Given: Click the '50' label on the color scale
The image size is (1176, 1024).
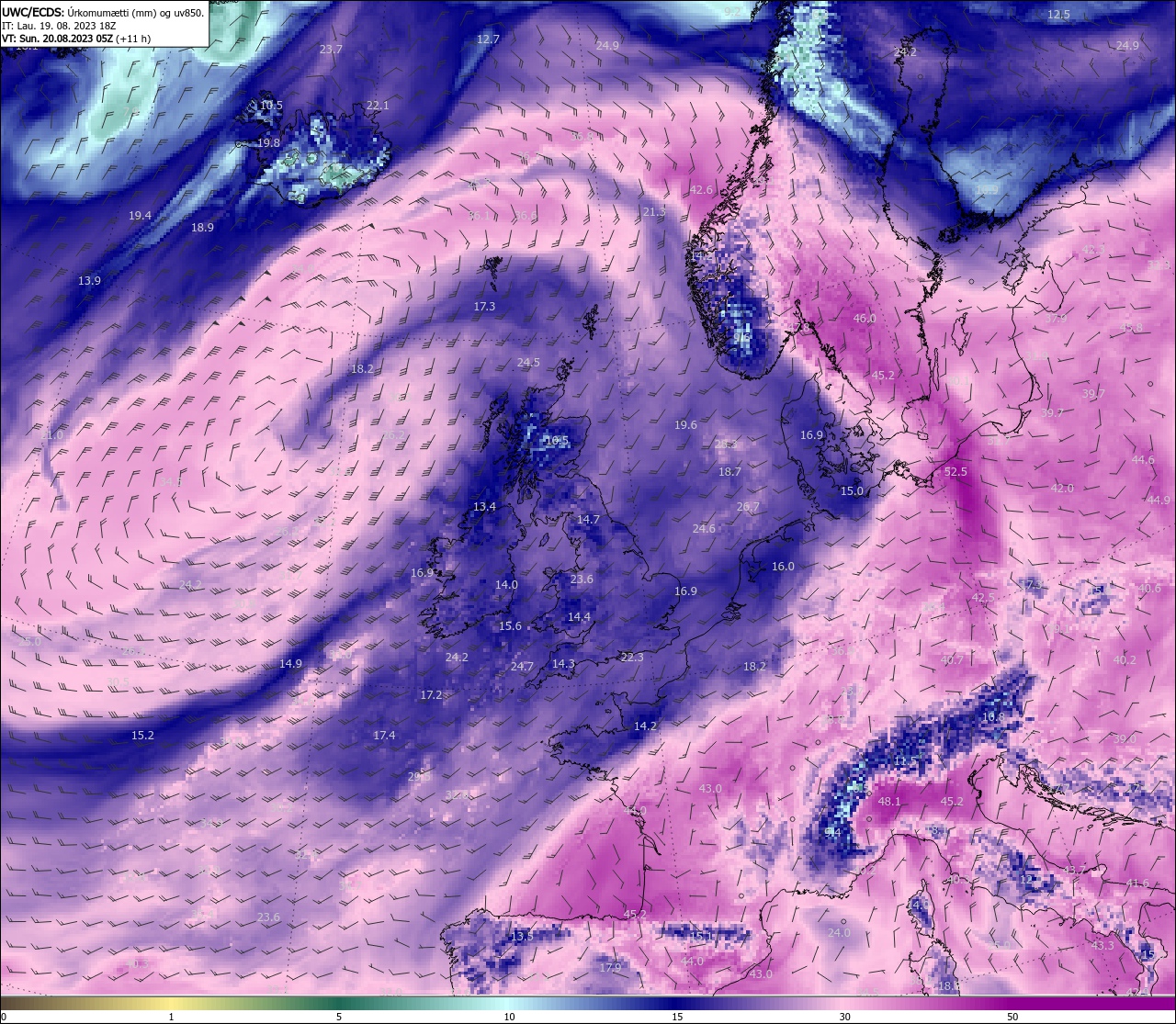Looking at the screenshot, I should [1012, 1017].
